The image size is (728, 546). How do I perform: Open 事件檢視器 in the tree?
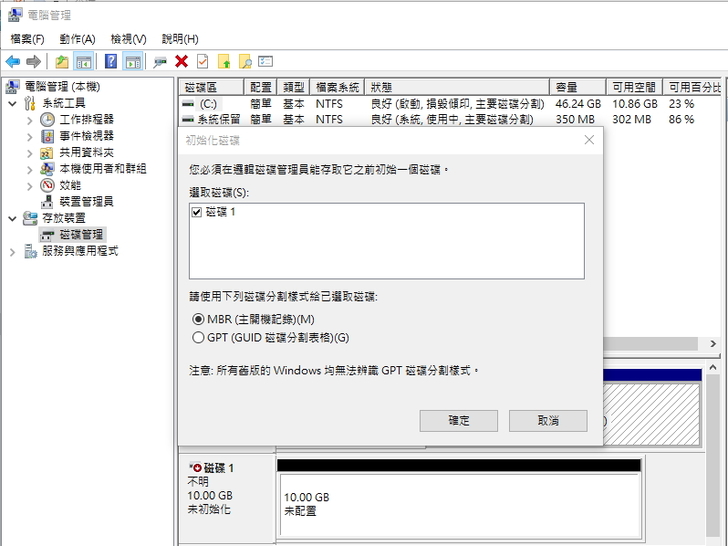(86, 136)
